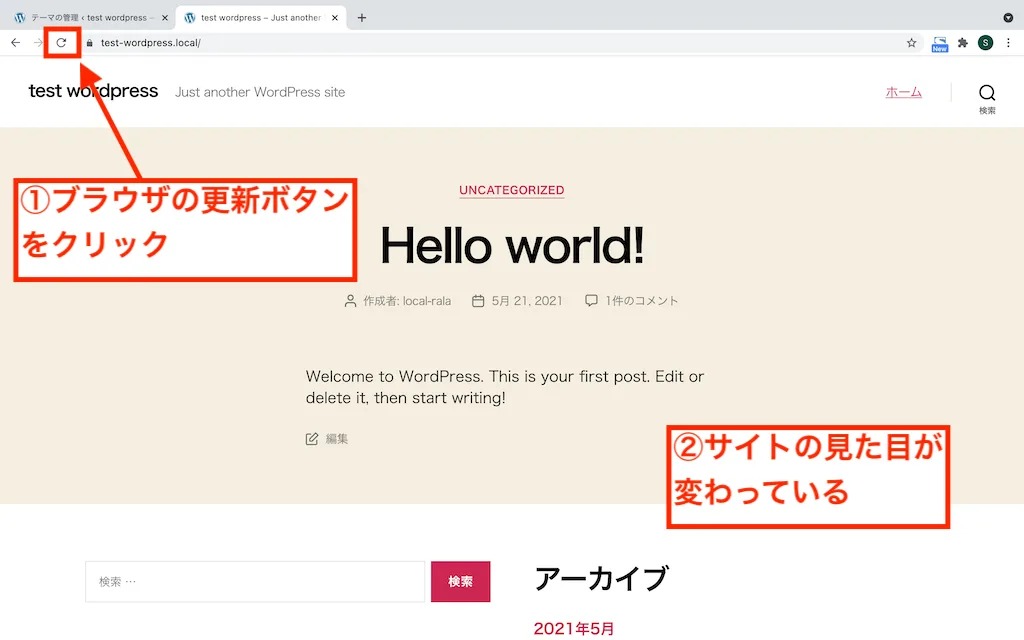Viewport: 1024px width, 640px height.
Task: Reload the page with refresh button
Action: (x=61, y=42)
